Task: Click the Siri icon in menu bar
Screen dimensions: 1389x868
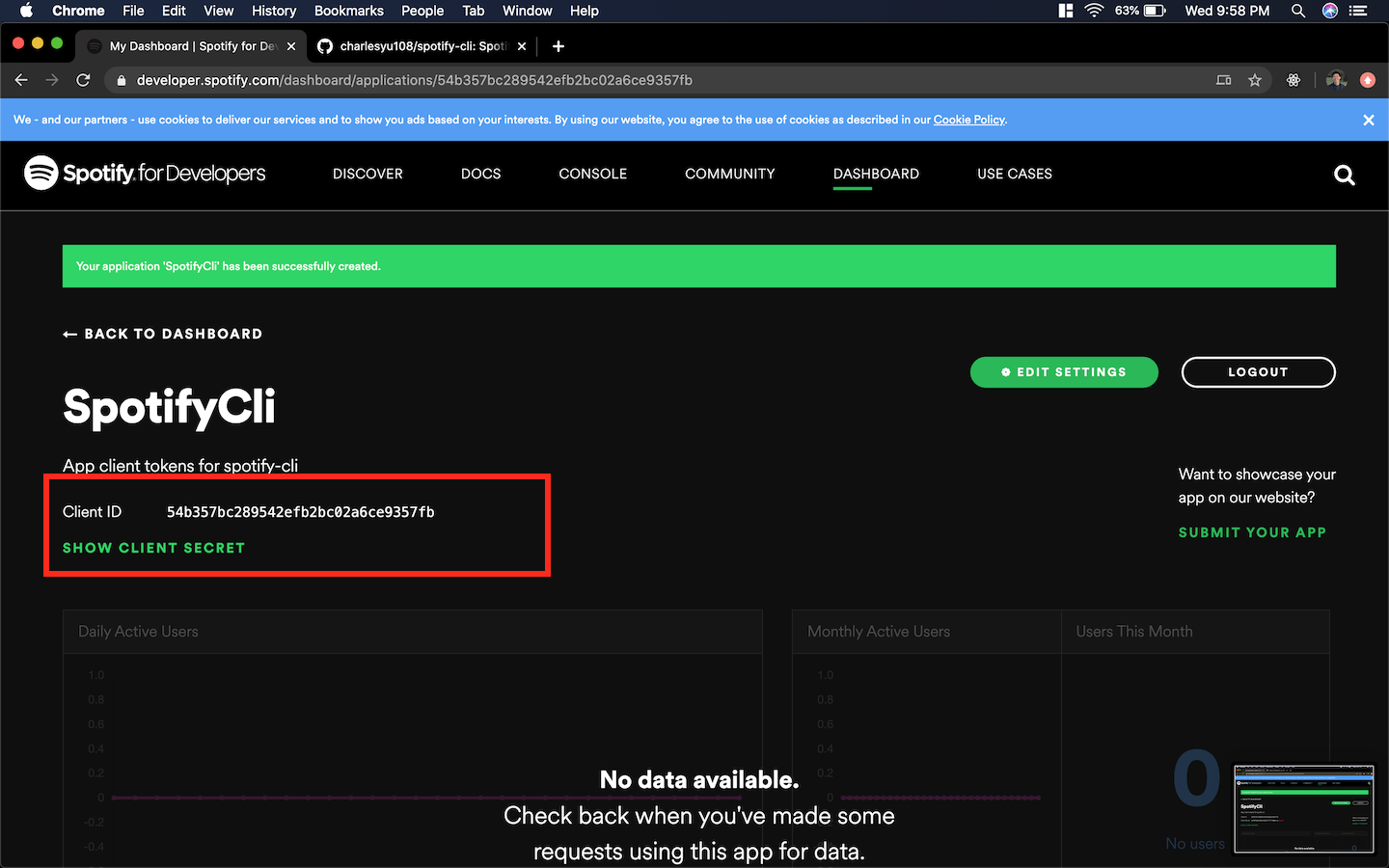Action: coord(1330,11)
